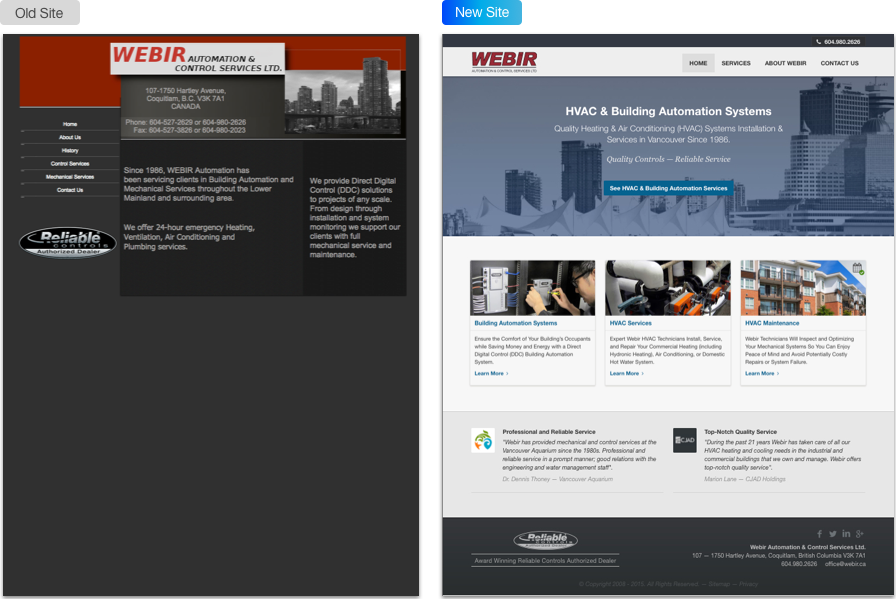Screen dimensions: 896x599
Task: Click Learn More under HVAC Maintenance
Action: pos(762,374)
